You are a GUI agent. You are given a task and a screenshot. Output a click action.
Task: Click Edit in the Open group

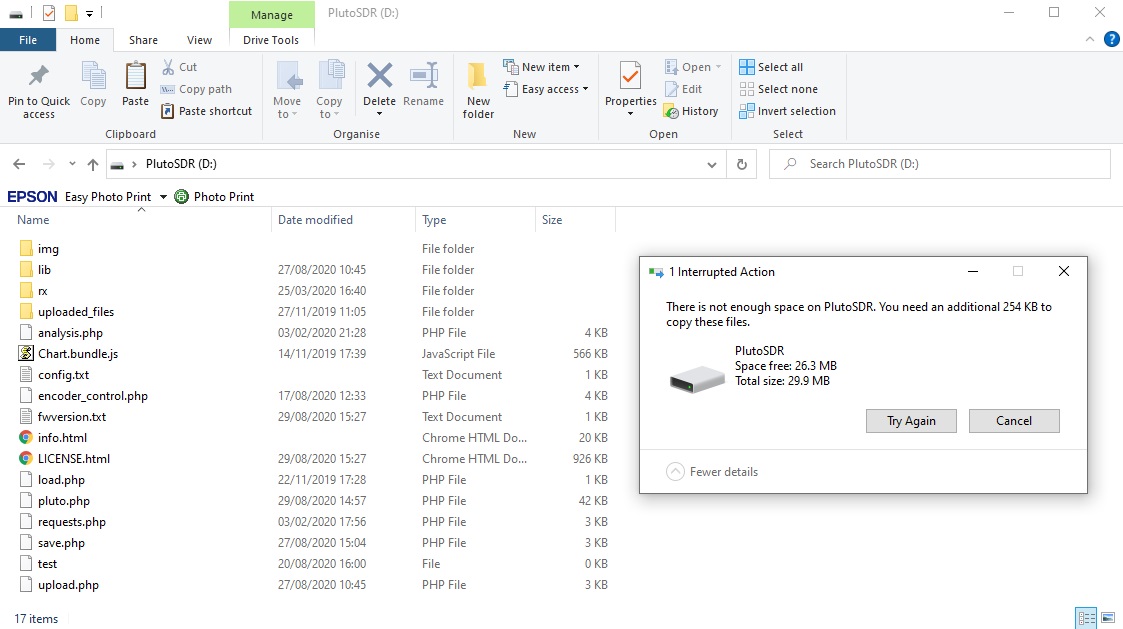[x=684, y=89]
